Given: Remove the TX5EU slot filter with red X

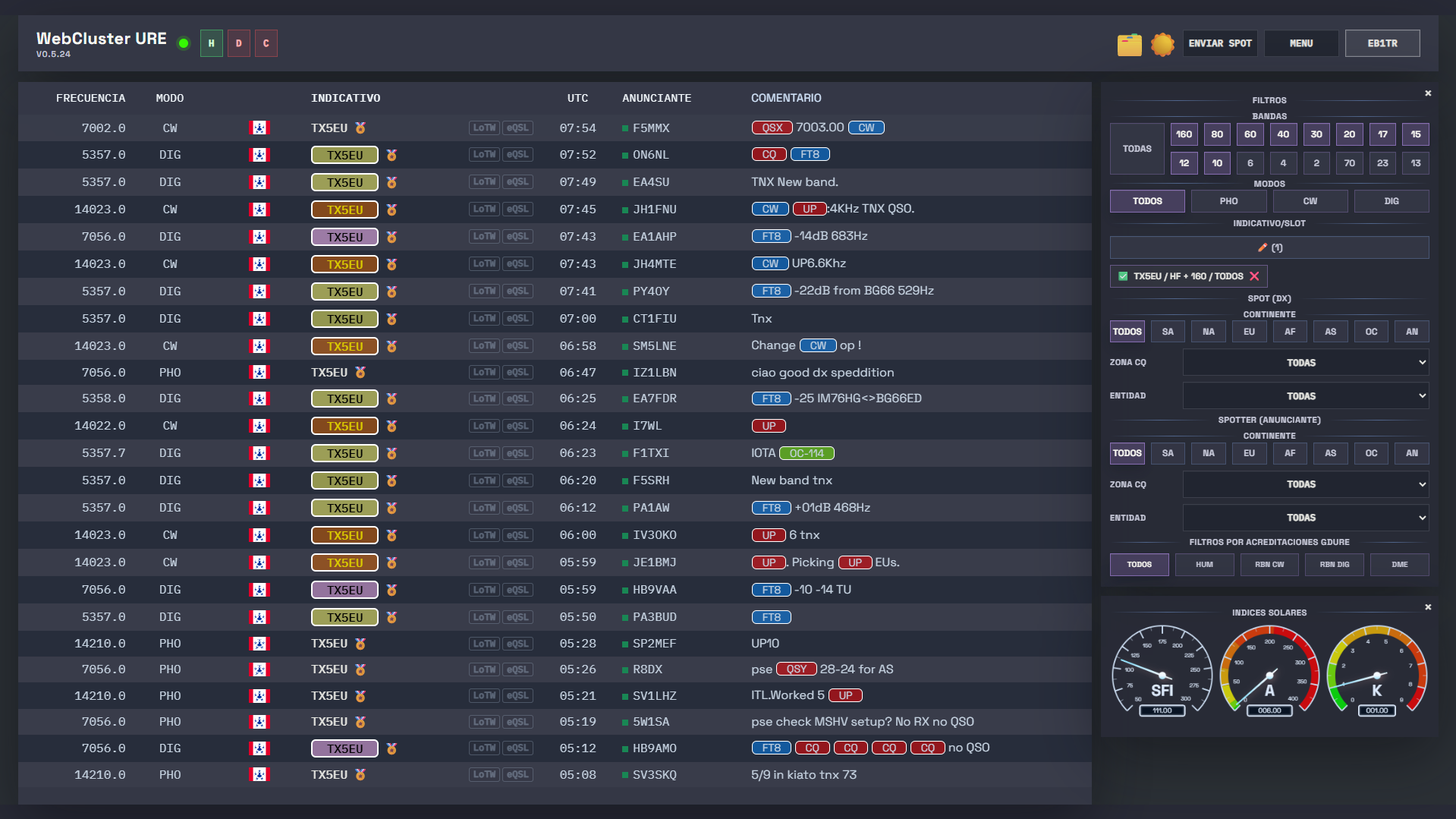Looking at the screenshot, I should click(x=1254, y=276).
